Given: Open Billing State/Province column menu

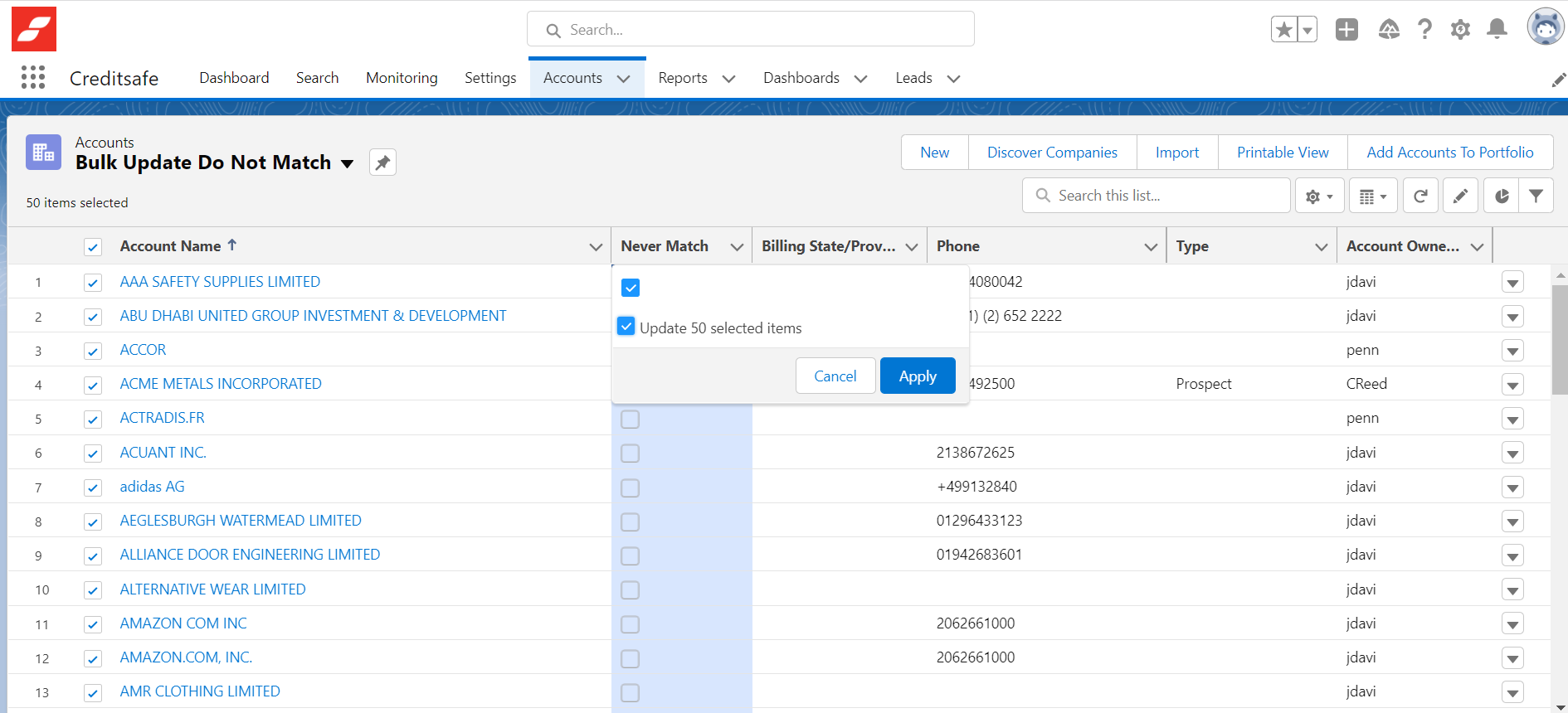Looking at the screenshot, I should (912, 247).
